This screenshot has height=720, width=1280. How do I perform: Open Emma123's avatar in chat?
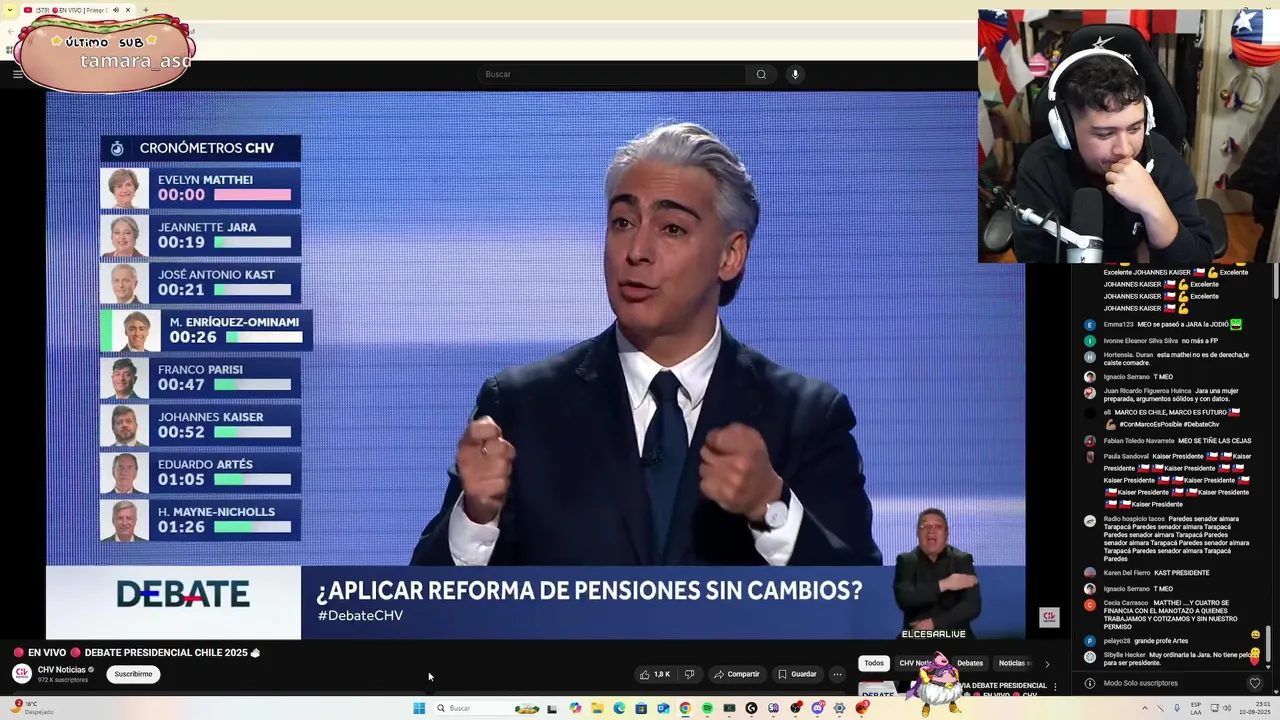(1090, 325)
